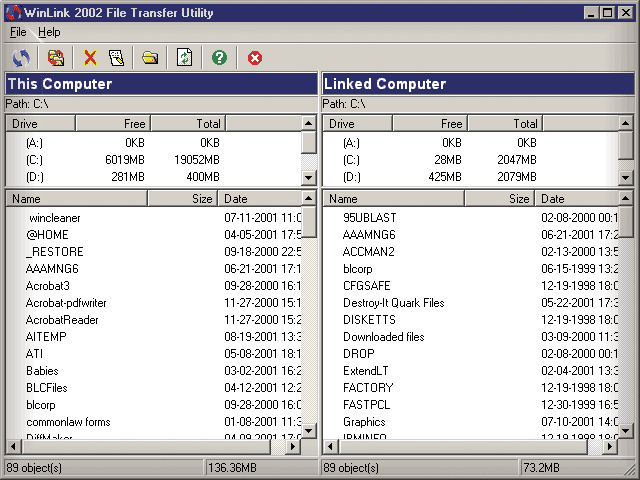640x480 pixels.
Task: Select the Babies folder
Action: pos(42,371)
